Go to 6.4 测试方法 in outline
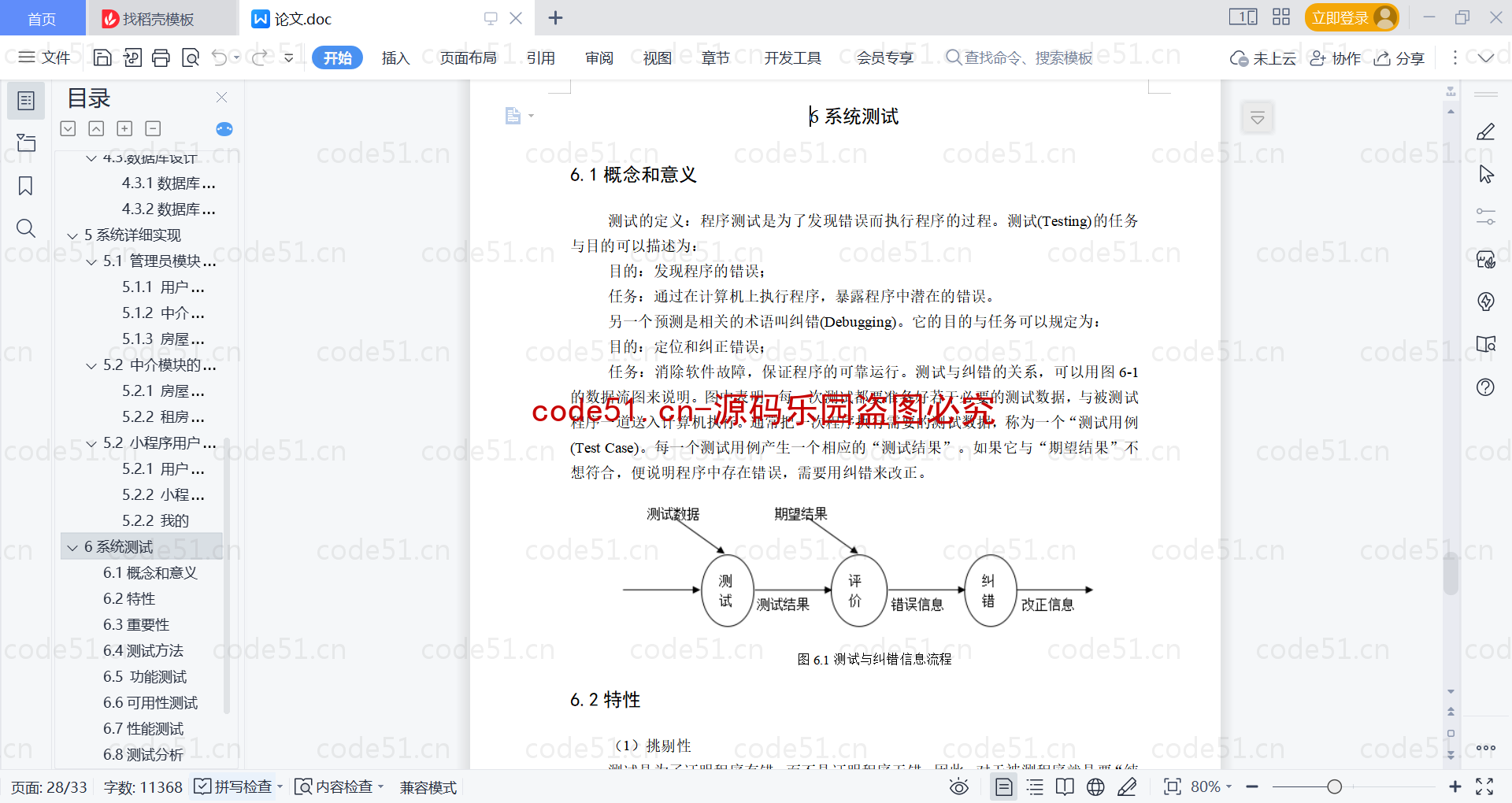 click(143, 651)
